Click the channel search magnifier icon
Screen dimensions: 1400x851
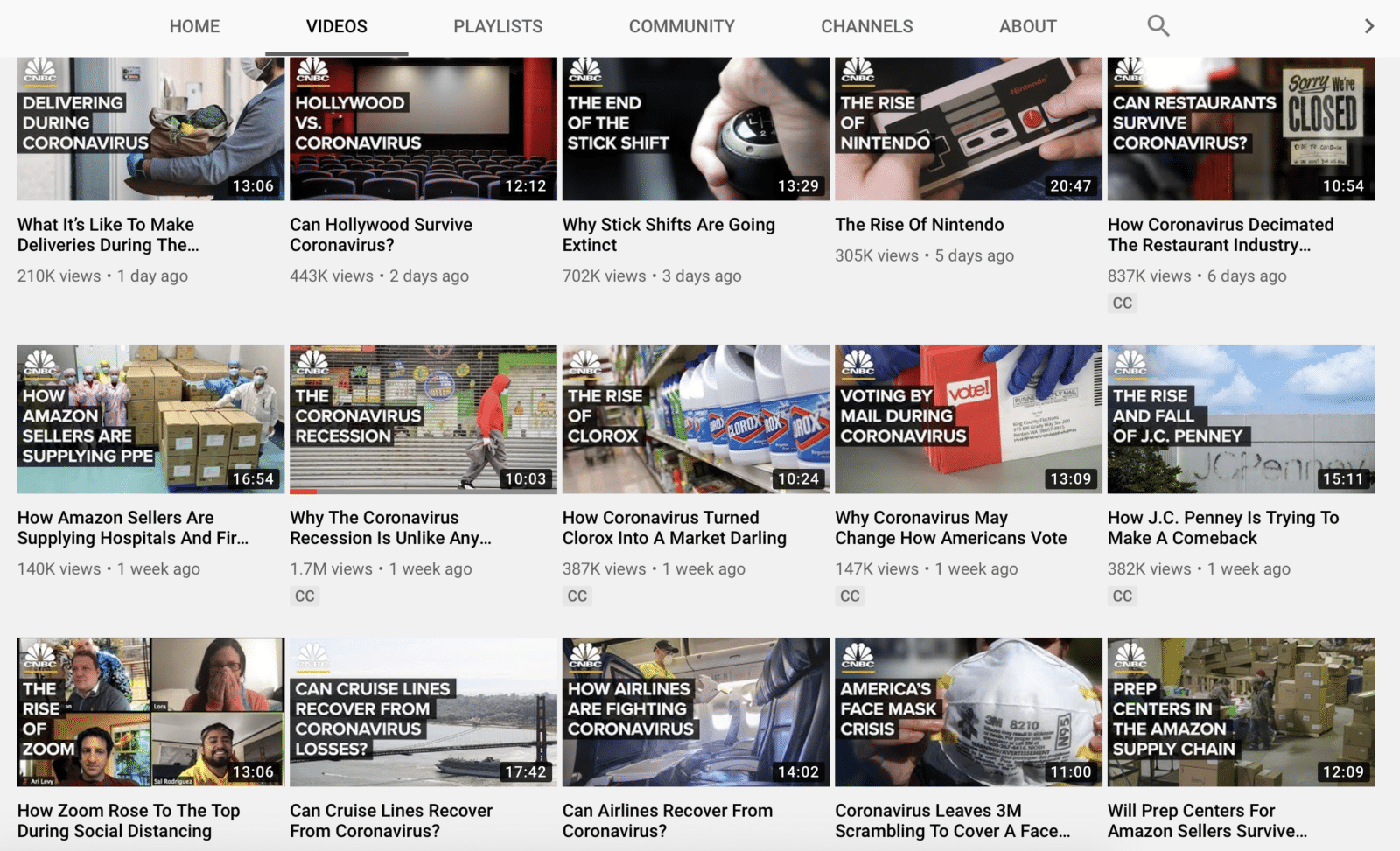coord(1158,26)
